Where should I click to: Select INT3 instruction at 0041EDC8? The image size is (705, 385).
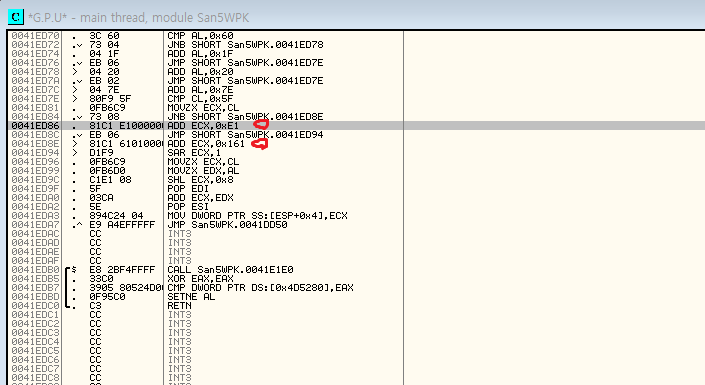click(179, 377)
